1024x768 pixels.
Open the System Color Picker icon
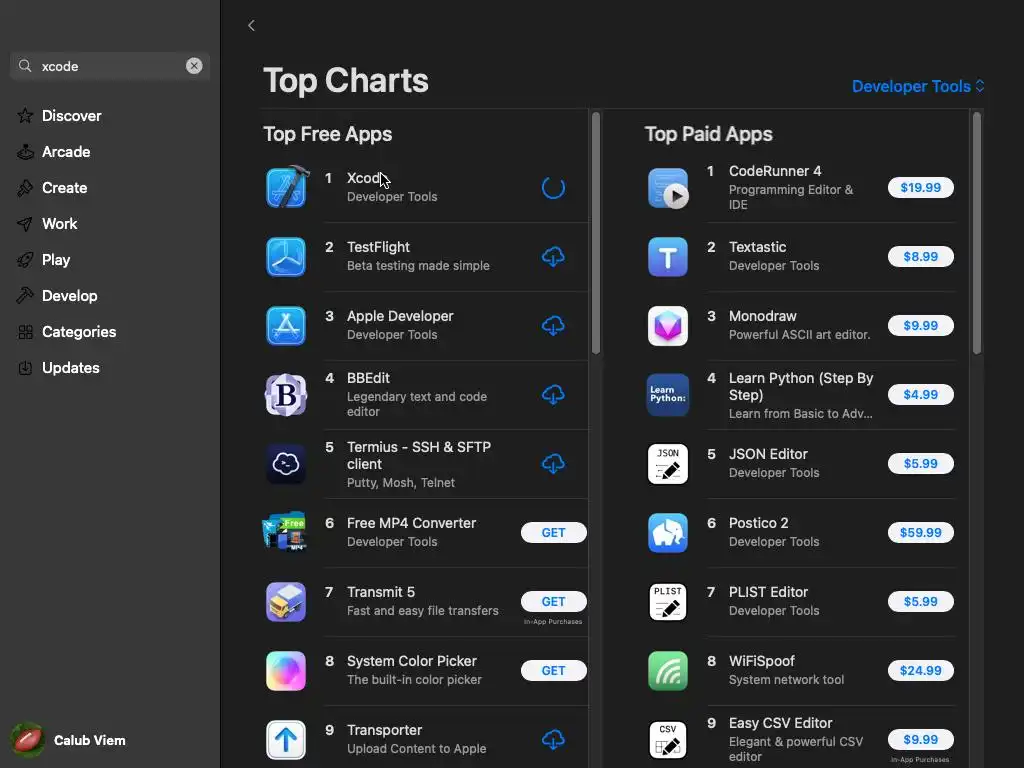[286, 671]
